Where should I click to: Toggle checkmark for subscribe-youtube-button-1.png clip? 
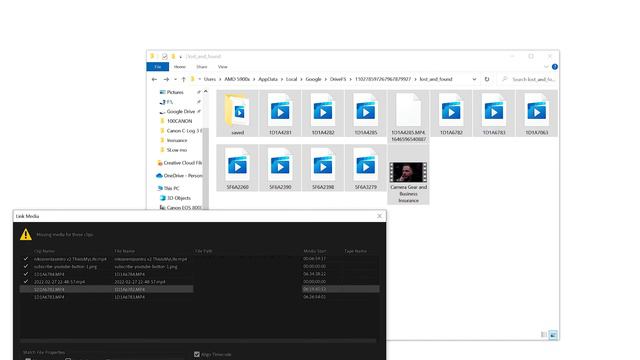click(26, 266)
